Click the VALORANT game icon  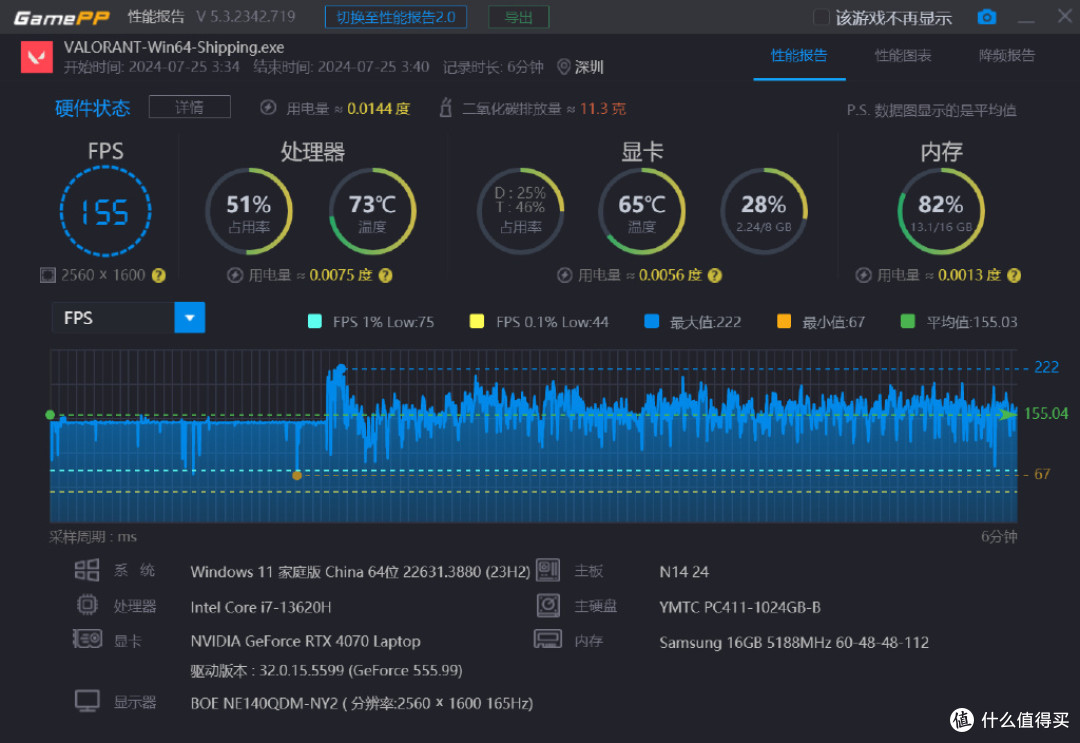pyautogui.click(x=37, y=57)
